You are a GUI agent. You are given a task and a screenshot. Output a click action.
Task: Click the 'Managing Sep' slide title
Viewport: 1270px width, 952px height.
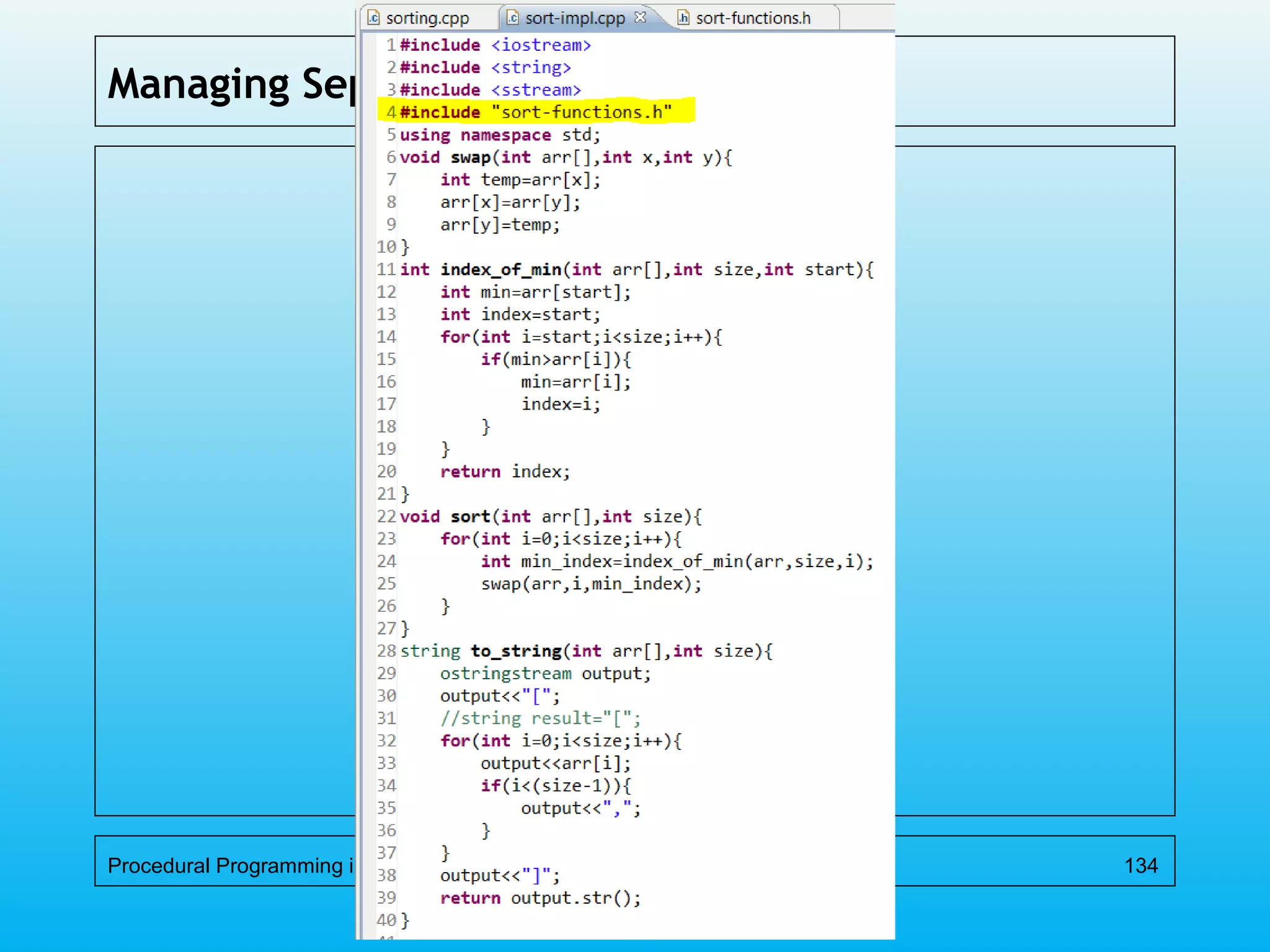[x=231, y=84]
